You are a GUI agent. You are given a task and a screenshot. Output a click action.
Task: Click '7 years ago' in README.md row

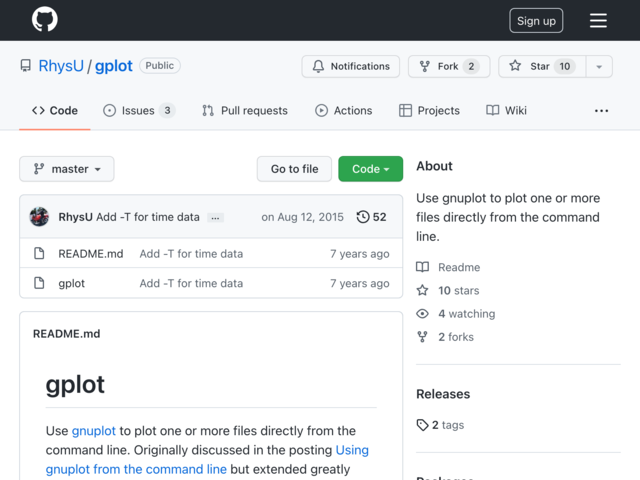pyautogui.click(x=360, y=254)
